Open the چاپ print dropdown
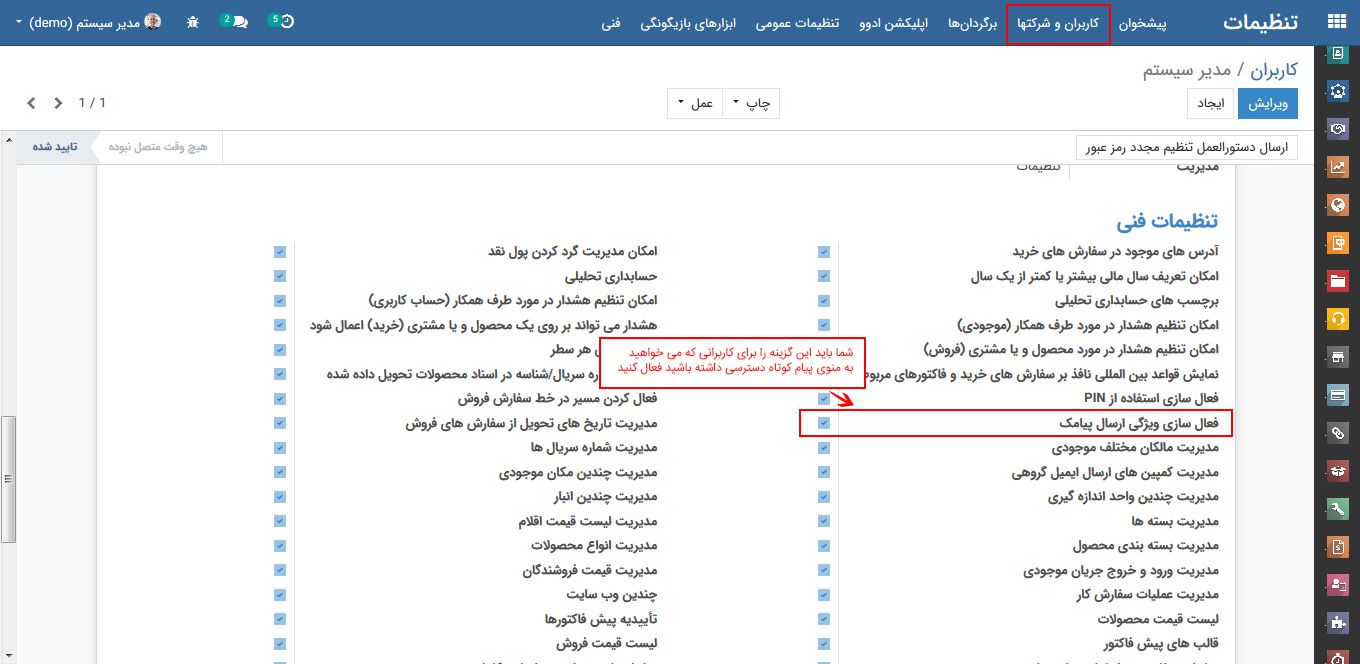Viewport: 1360px width, 664px height. click(751, 103)
